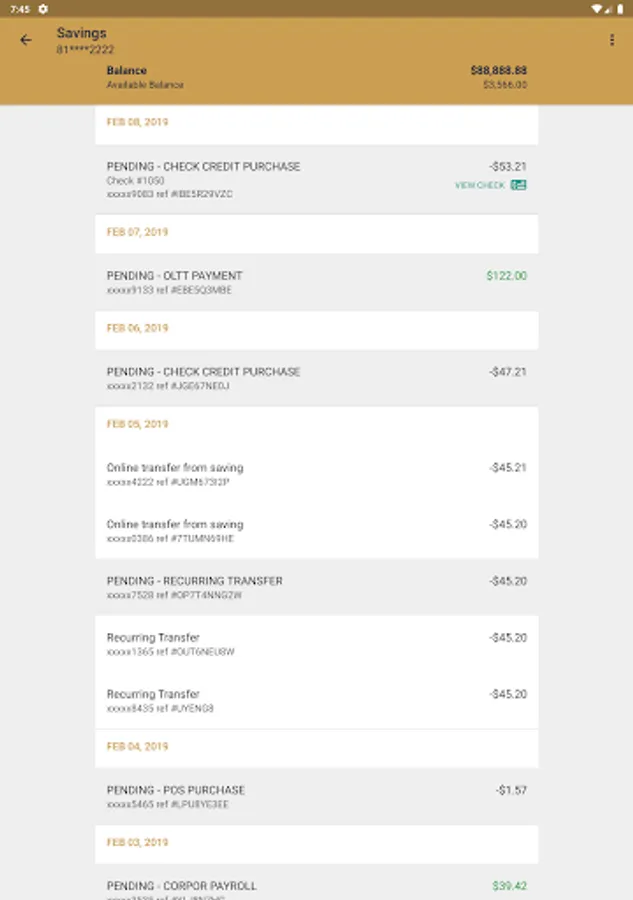Tap the Savings account title
Image resolution: width=633 pixels, height=900 pixels.
click(81, 33)
